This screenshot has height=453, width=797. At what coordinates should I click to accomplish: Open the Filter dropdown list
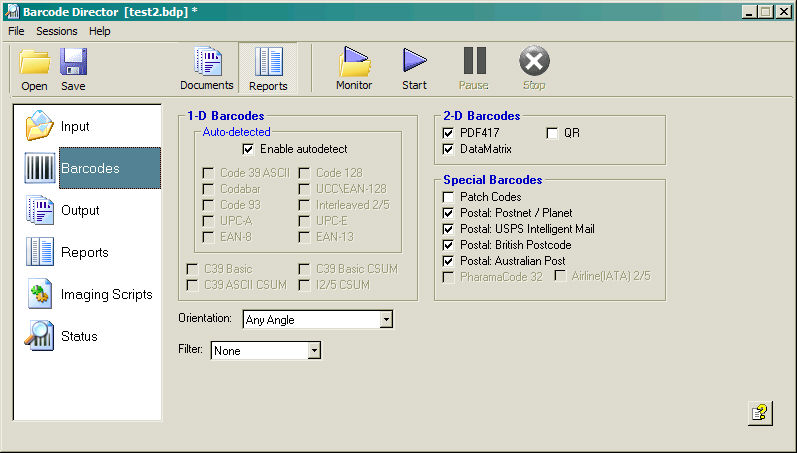tap(313, 351)
